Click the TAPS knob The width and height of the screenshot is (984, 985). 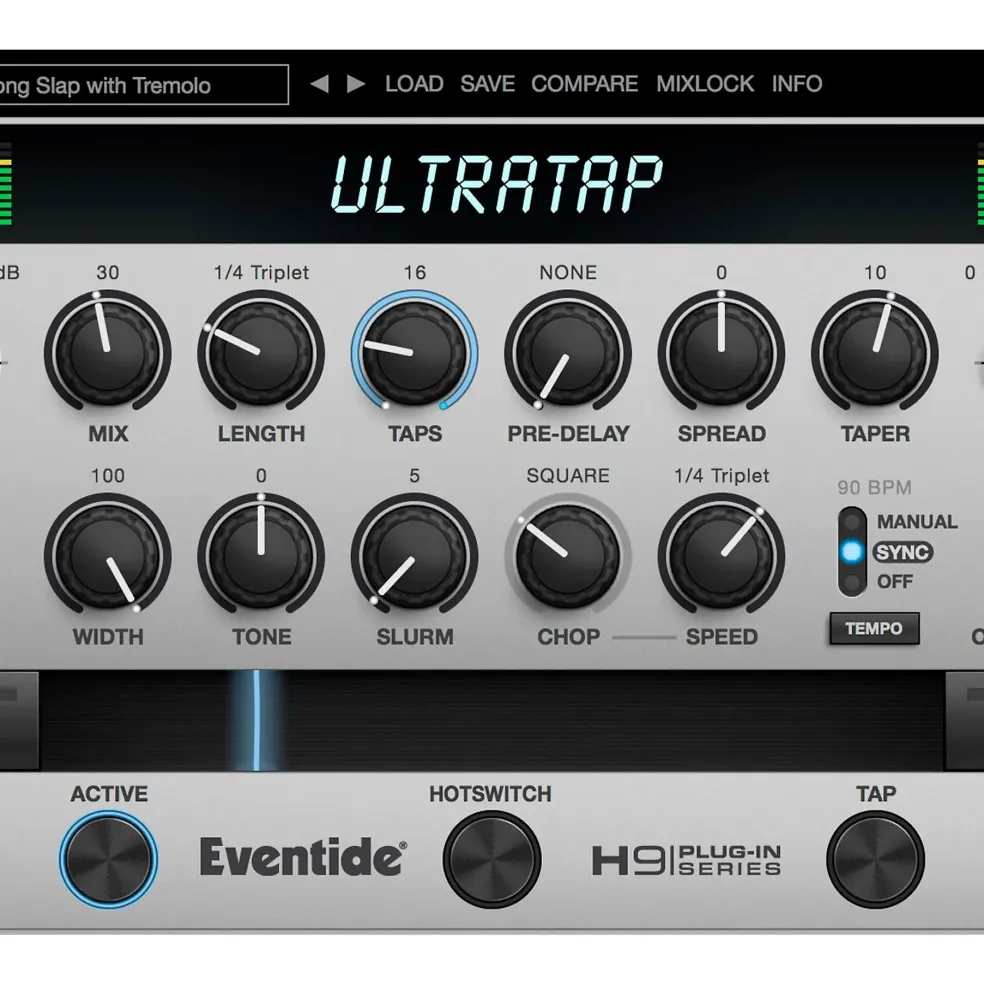(x=414, y=352)
